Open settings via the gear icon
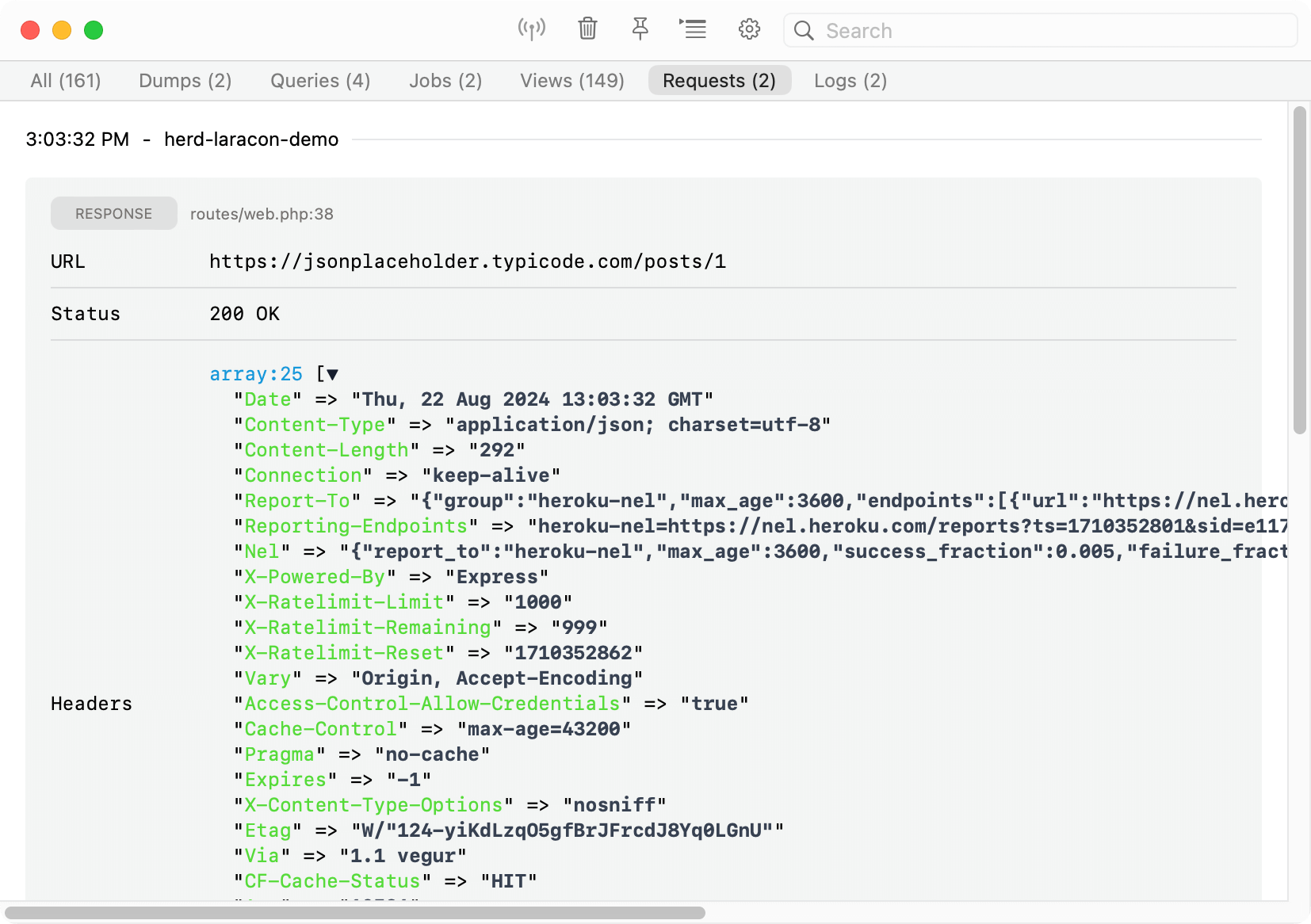 (749, 29)
